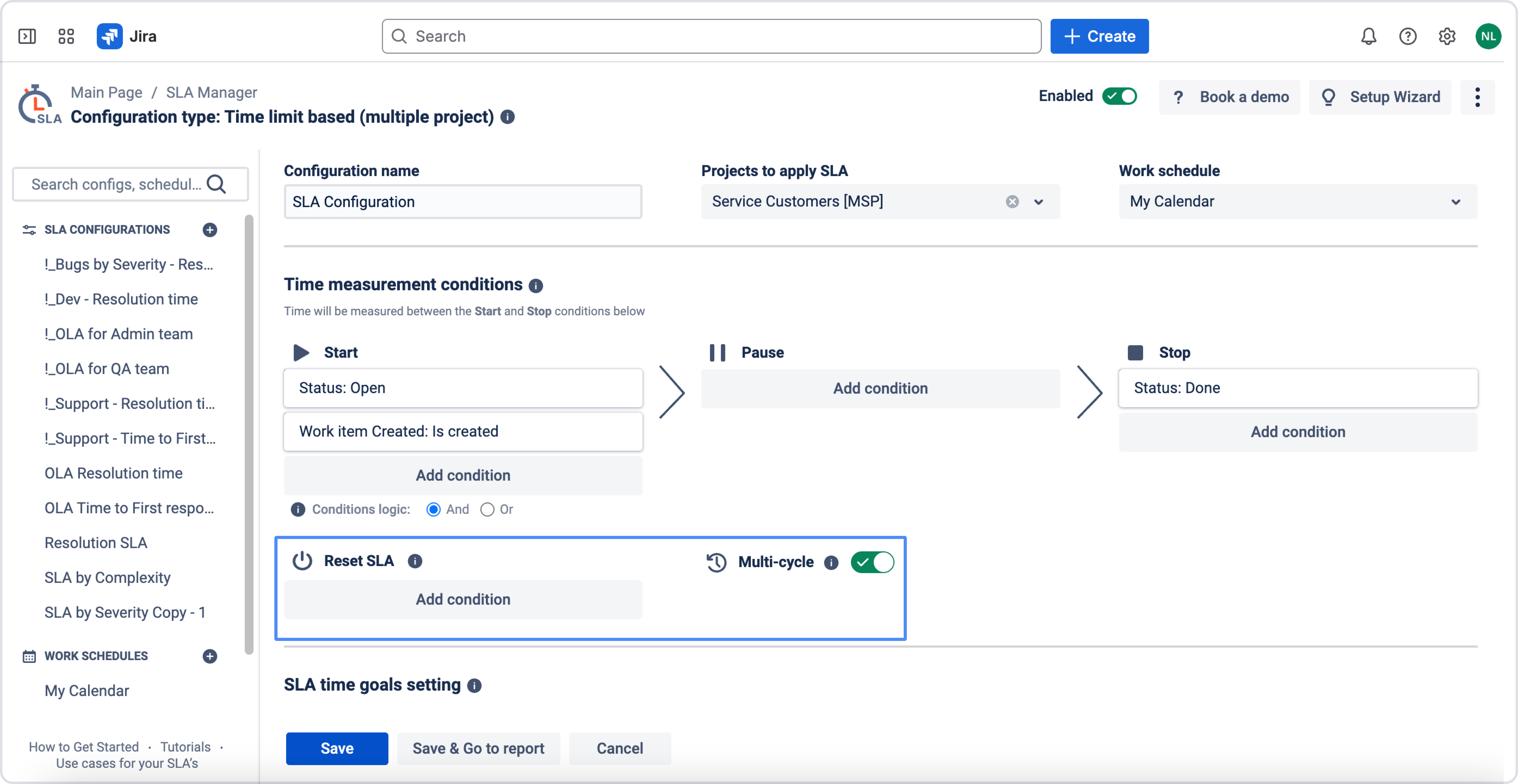Image resolution: width=1518 pixels, height=784 pixels.
Task: Expand the Projects to apply SLA dropdown
Action: pyautogui.click(x=1038, y=202)
